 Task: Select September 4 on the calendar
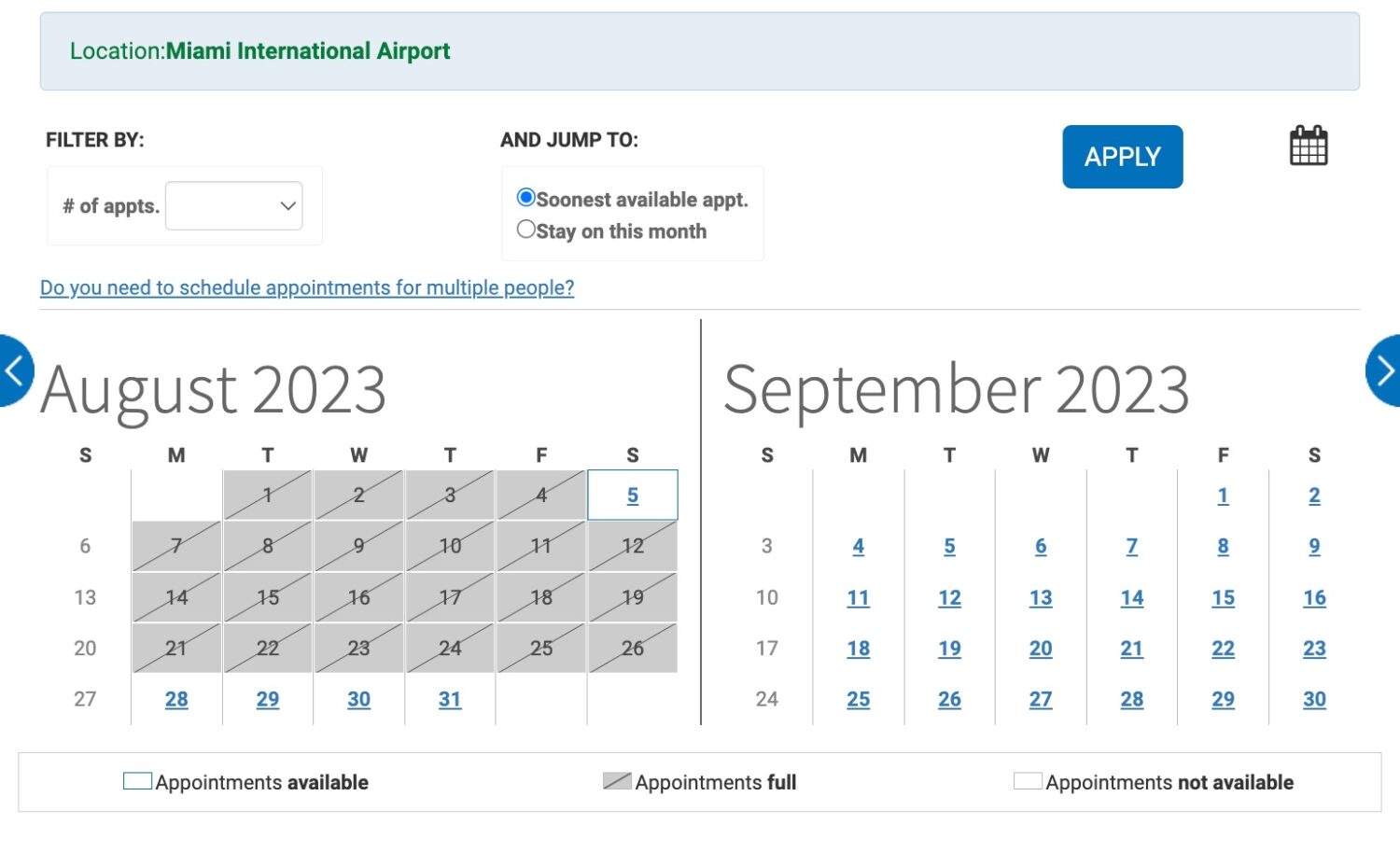(x=859, y=547)
